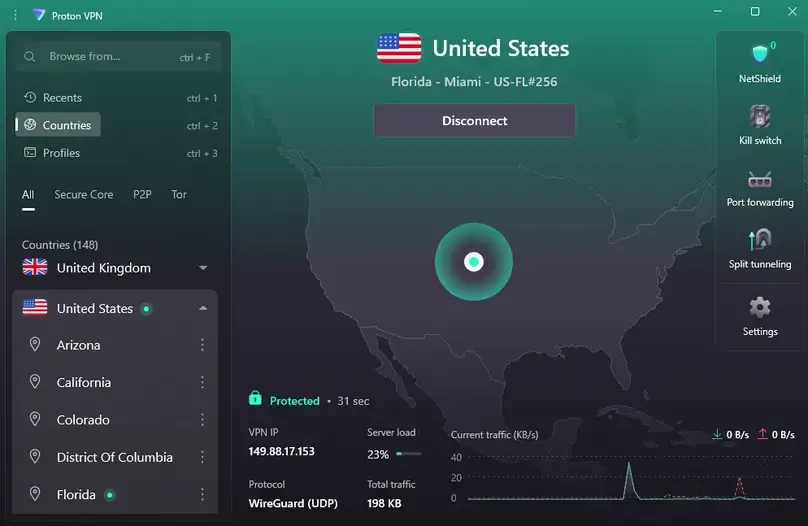Expand the United Kingdom server list
Image resolution: width=808 pixels, height=526 pixels.
point(203,268)
